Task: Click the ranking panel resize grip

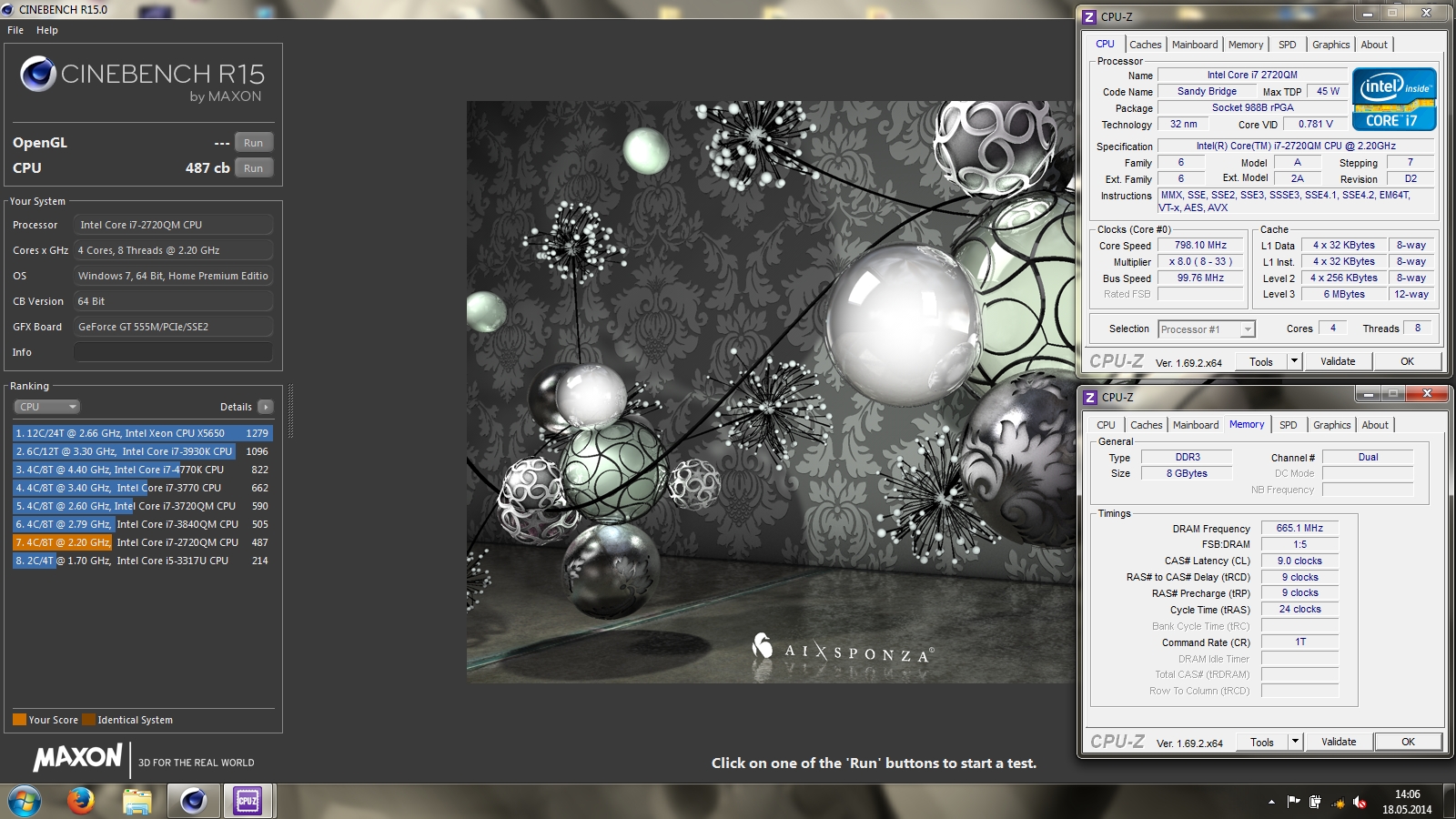Action: tap(290, 411)
